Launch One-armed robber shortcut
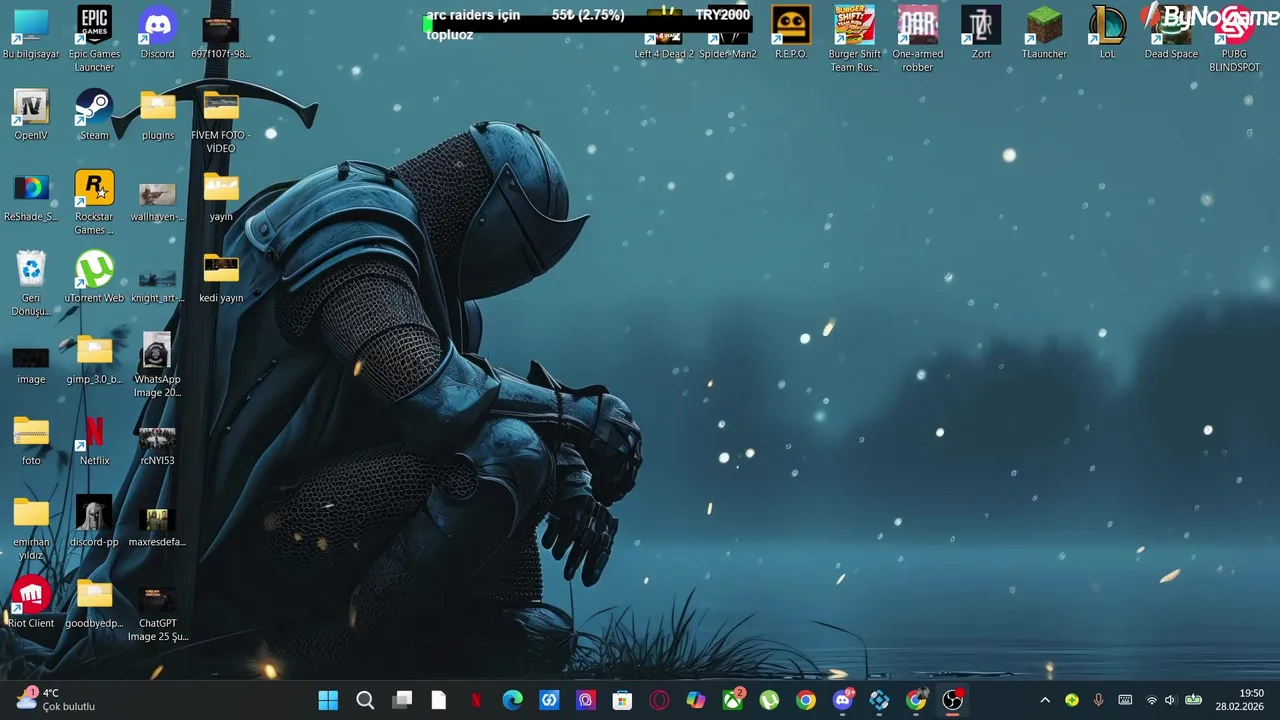The height and width of the screenshot is (720, 1280). coord(917,39)
